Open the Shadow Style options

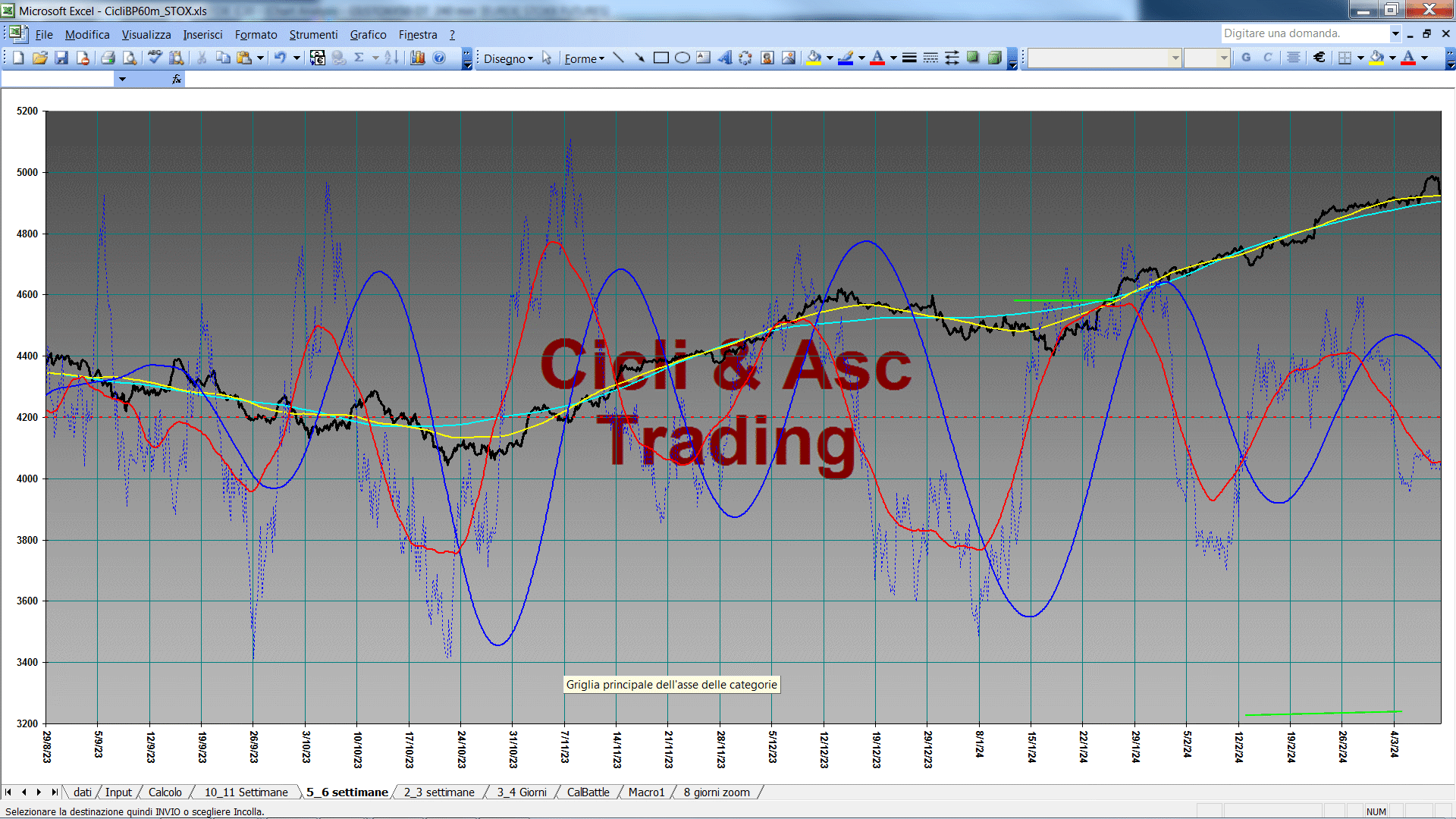[x=973, y=58]
